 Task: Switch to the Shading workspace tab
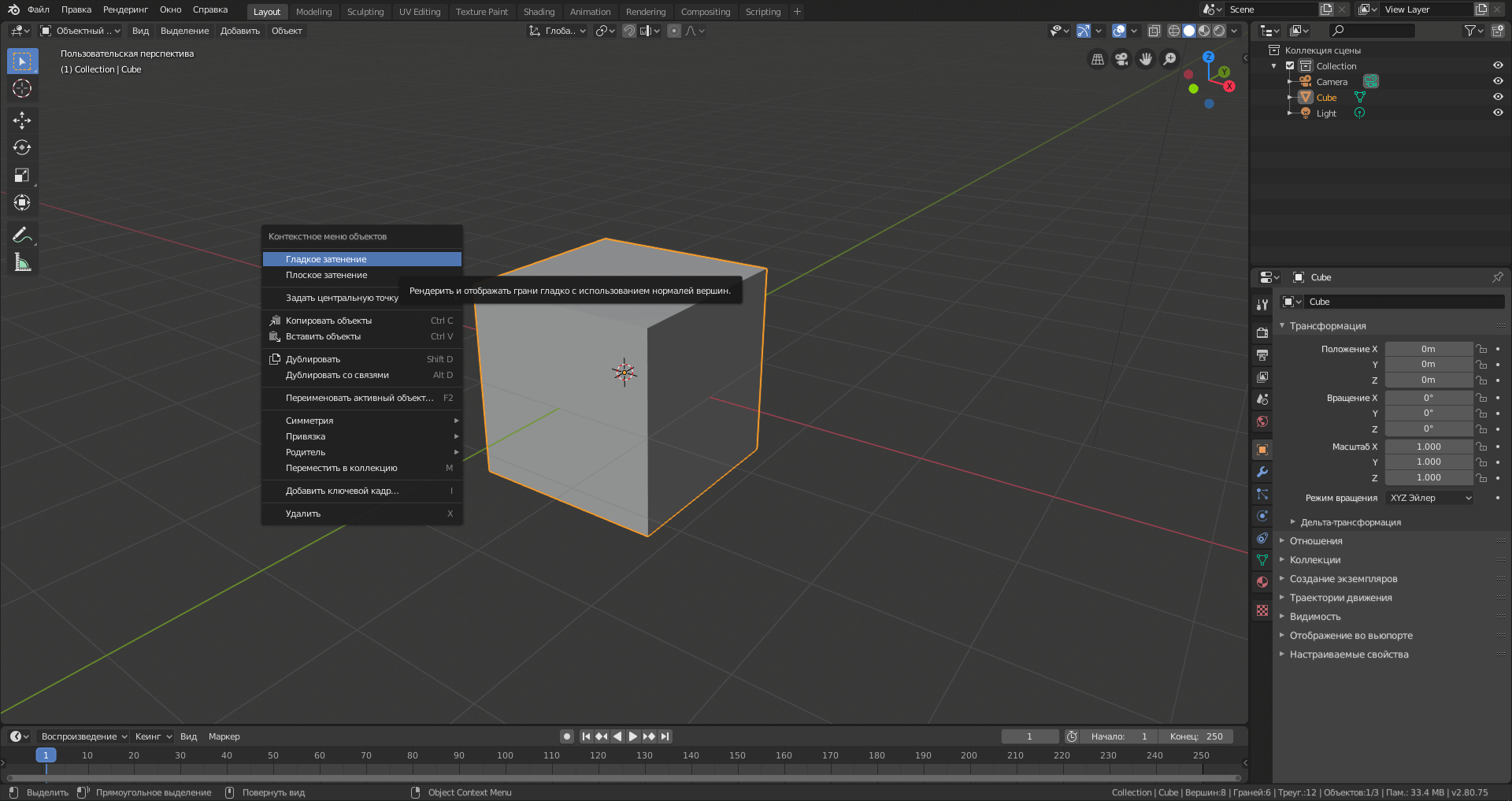(x=539, y=11)
